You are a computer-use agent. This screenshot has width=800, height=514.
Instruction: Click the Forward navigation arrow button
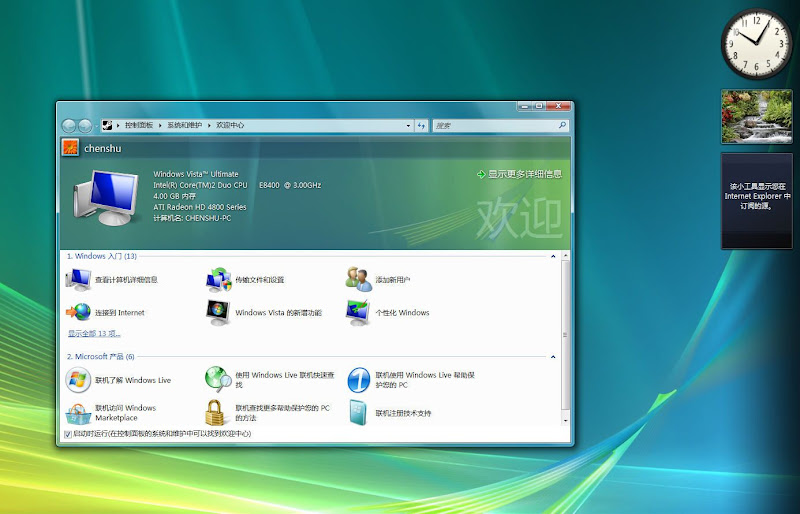click(85, 126)
